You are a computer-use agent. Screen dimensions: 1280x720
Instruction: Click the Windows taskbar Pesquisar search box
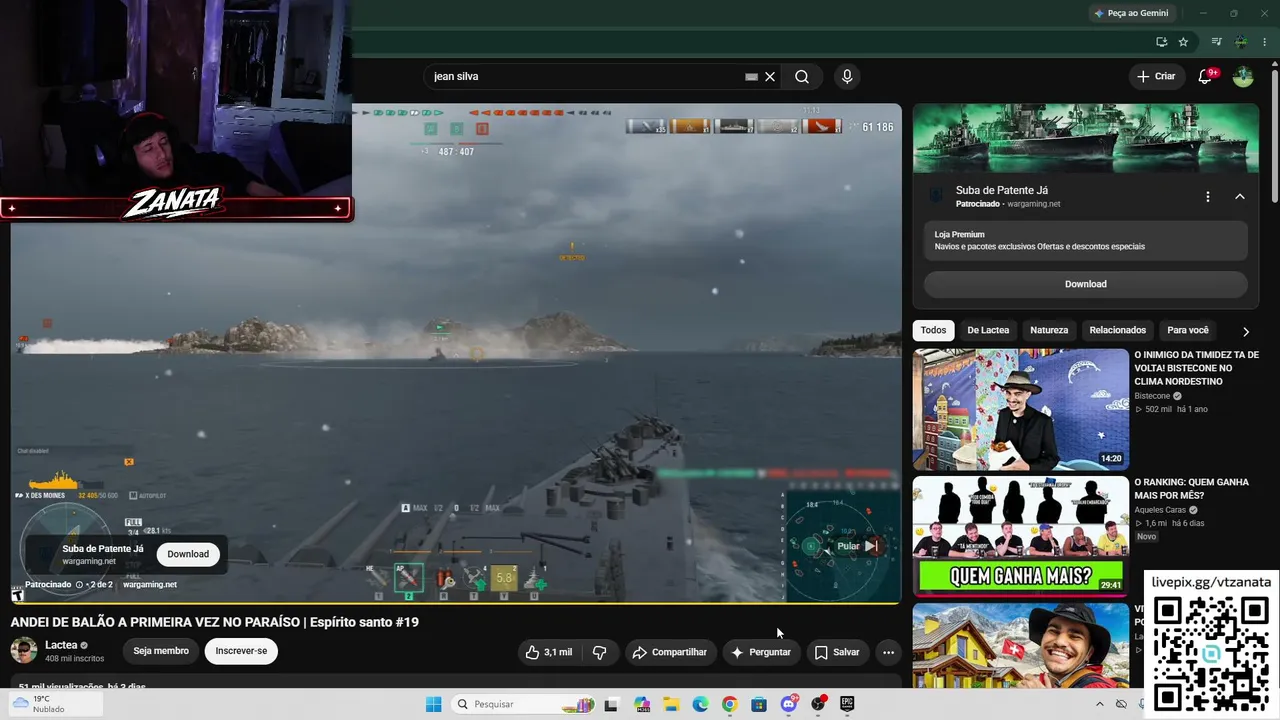click(x=523, y=704)
